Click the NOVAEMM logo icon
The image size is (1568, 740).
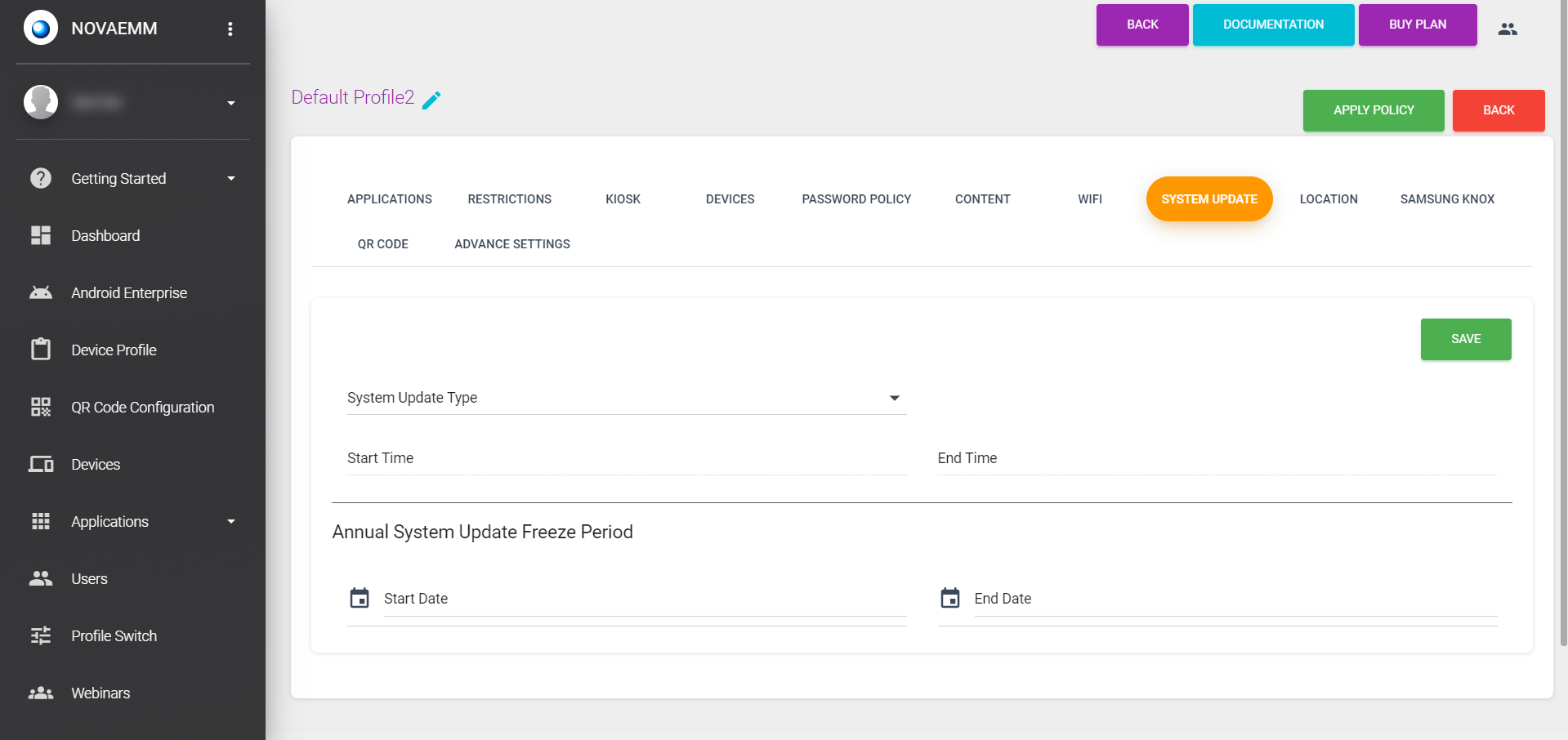(x=41, y=29)
